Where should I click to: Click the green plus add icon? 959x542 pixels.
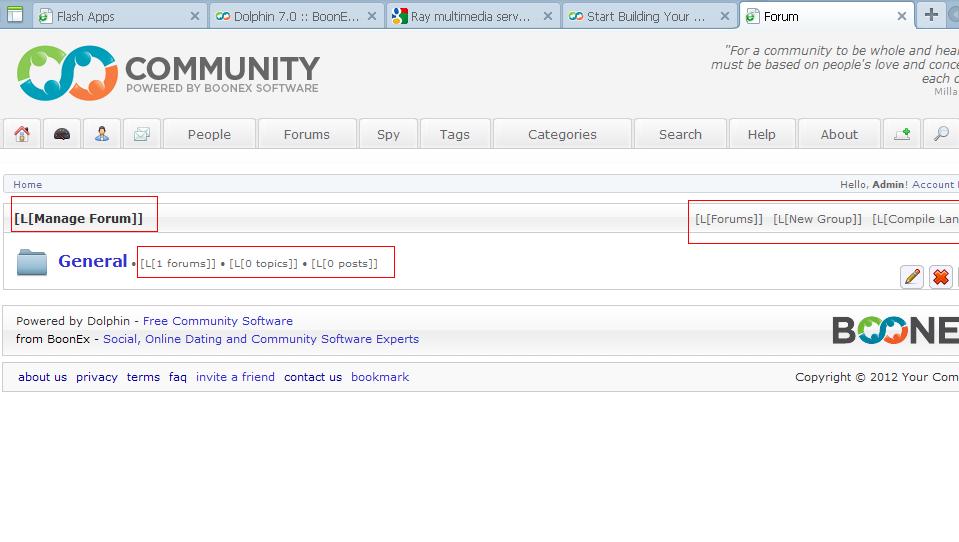pyautogui.click(x=902, y=134)
